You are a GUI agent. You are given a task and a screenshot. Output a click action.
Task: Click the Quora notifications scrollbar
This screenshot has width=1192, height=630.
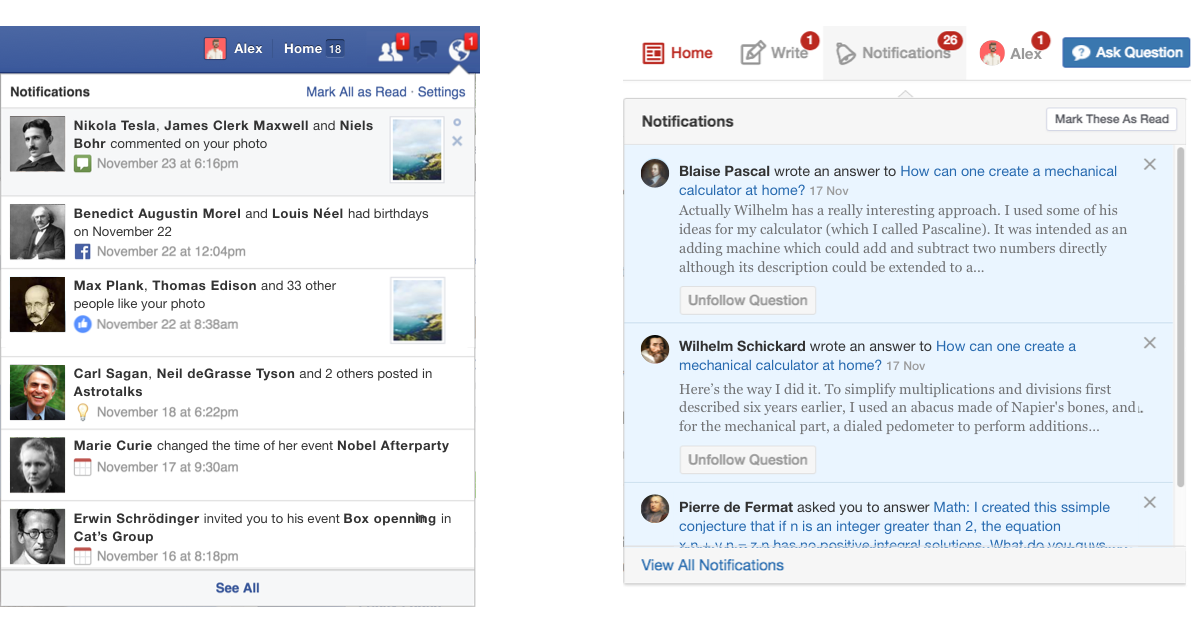tap(1181, 318)
